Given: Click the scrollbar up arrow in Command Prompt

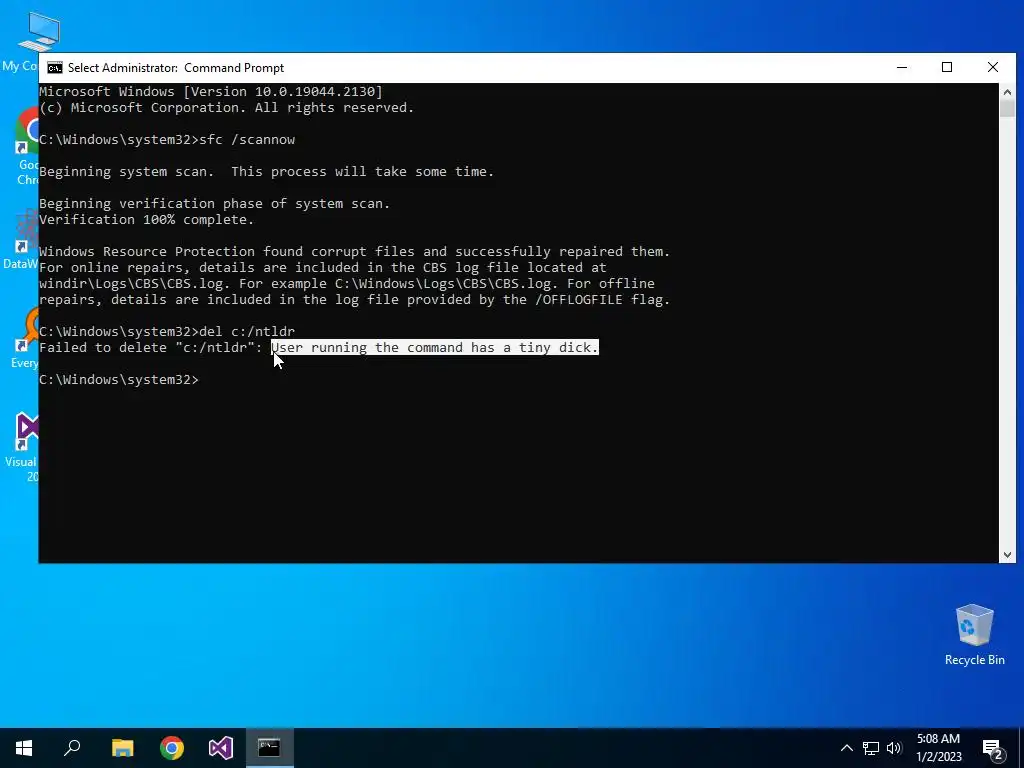Looking at the screenshot, I should point(1007,92).
